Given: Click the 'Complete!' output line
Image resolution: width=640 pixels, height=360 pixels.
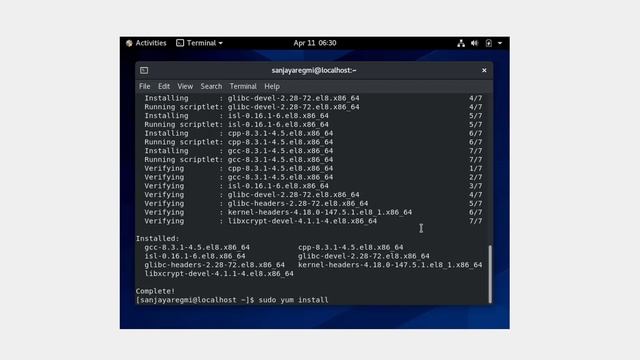Looking at the screenshot, I should click(x=155, y=291).
